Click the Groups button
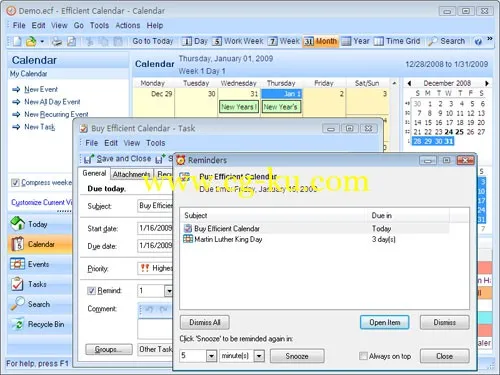 click(109, 350)
